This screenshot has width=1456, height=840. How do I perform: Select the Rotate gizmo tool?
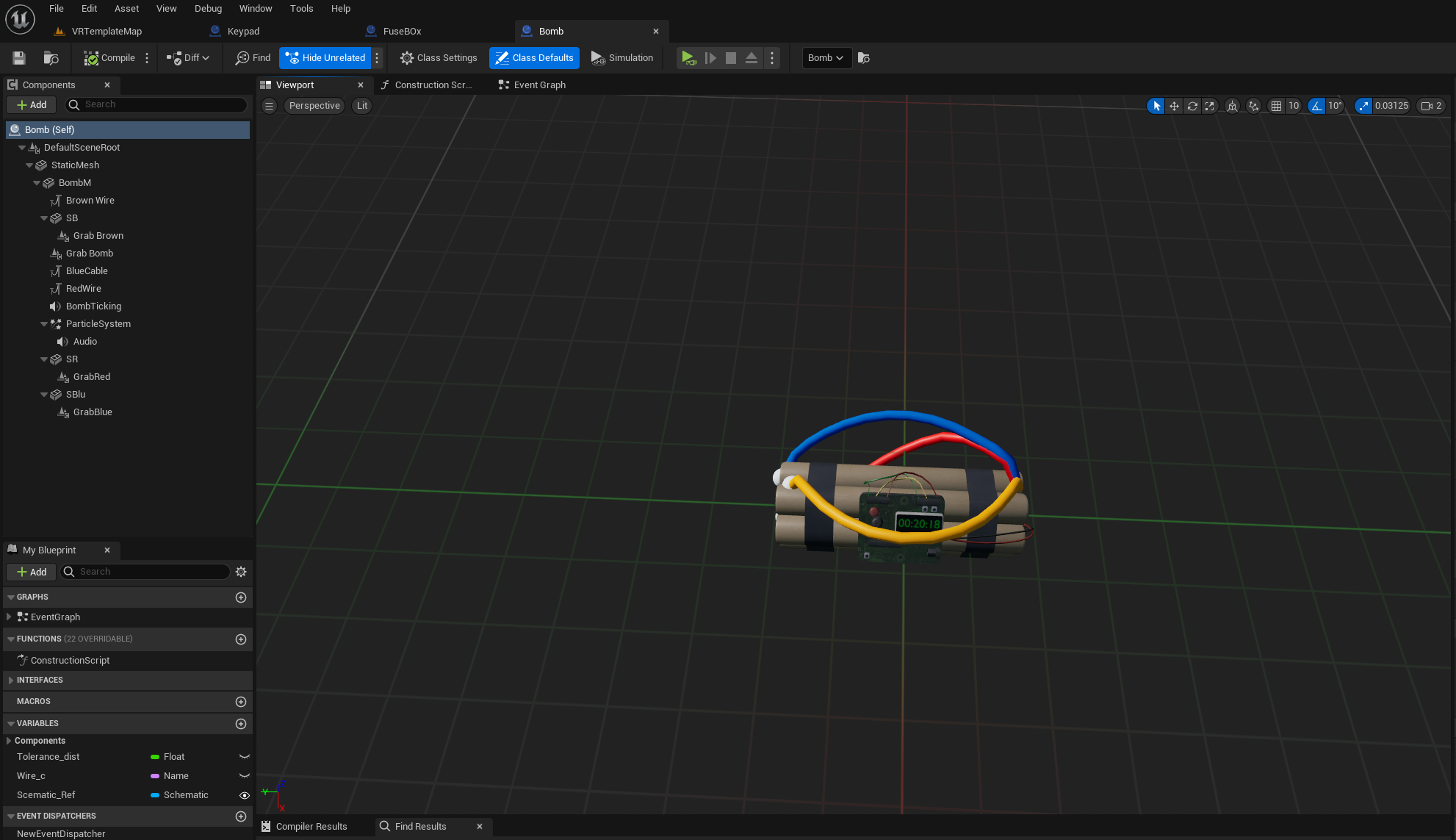tap(1192, 106)
